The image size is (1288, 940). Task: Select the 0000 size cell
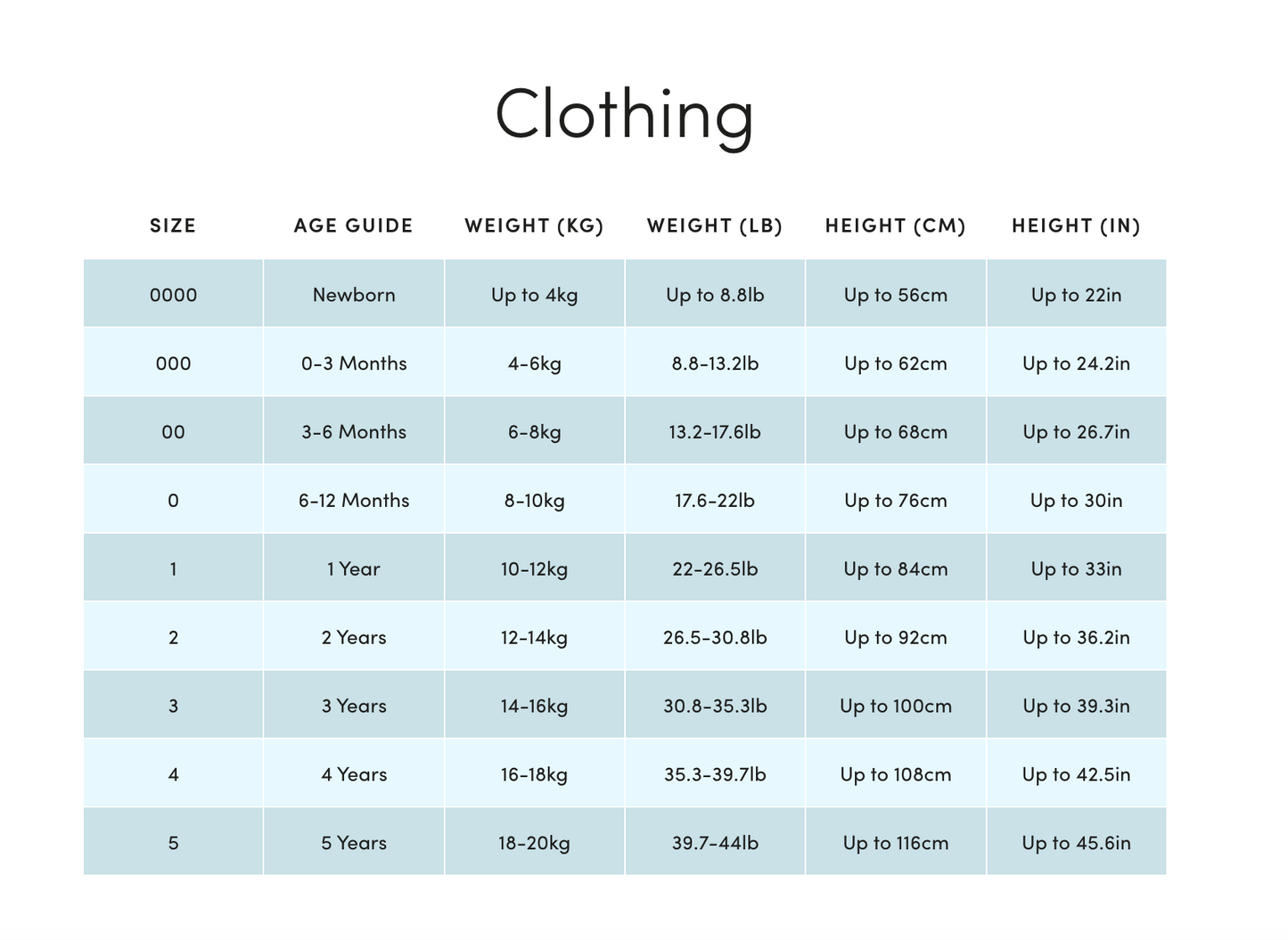coord(173,295)
